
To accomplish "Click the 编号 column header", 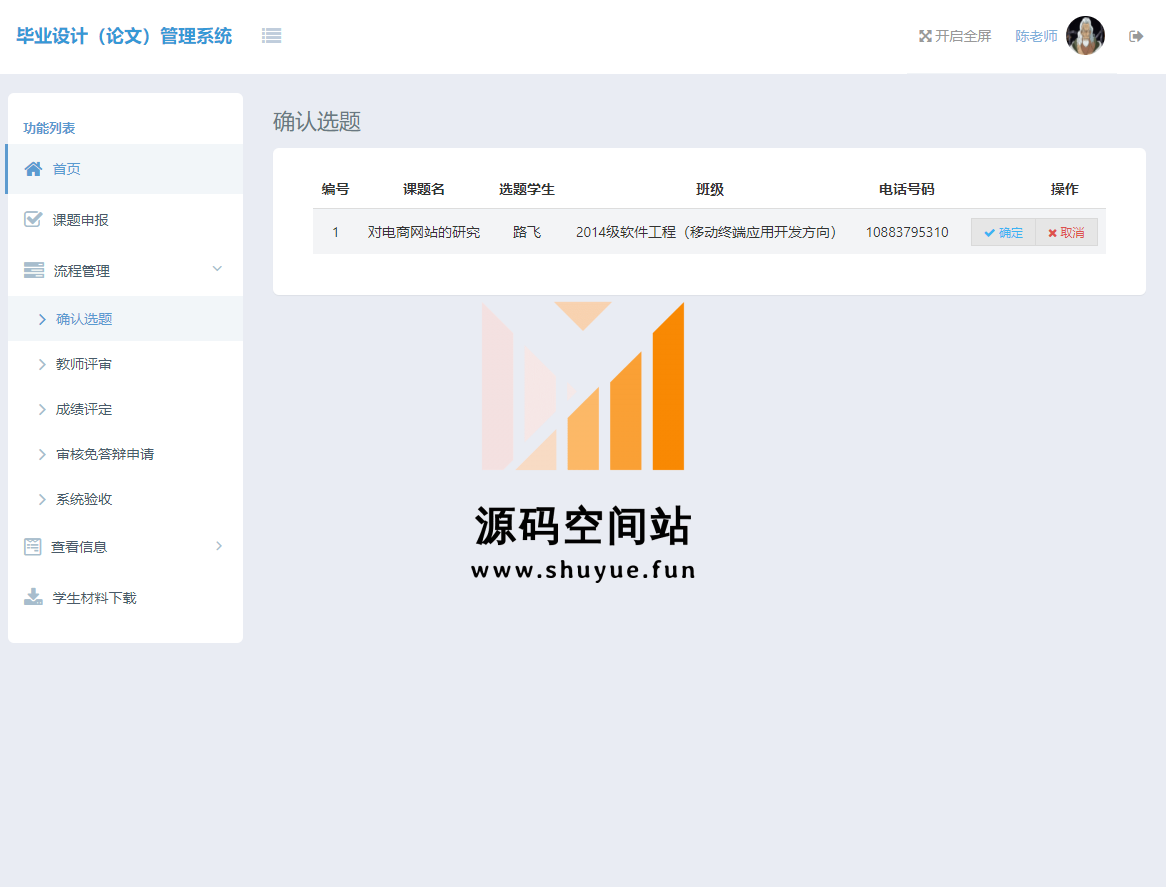I will coord(335,190).
